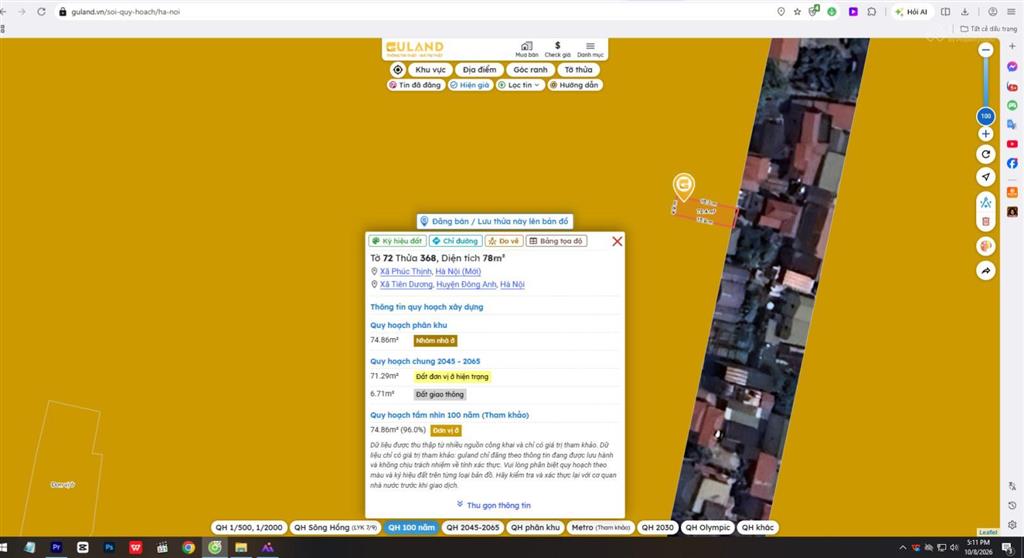
Task: Open browser downloads icon
Action: [965, 12]
